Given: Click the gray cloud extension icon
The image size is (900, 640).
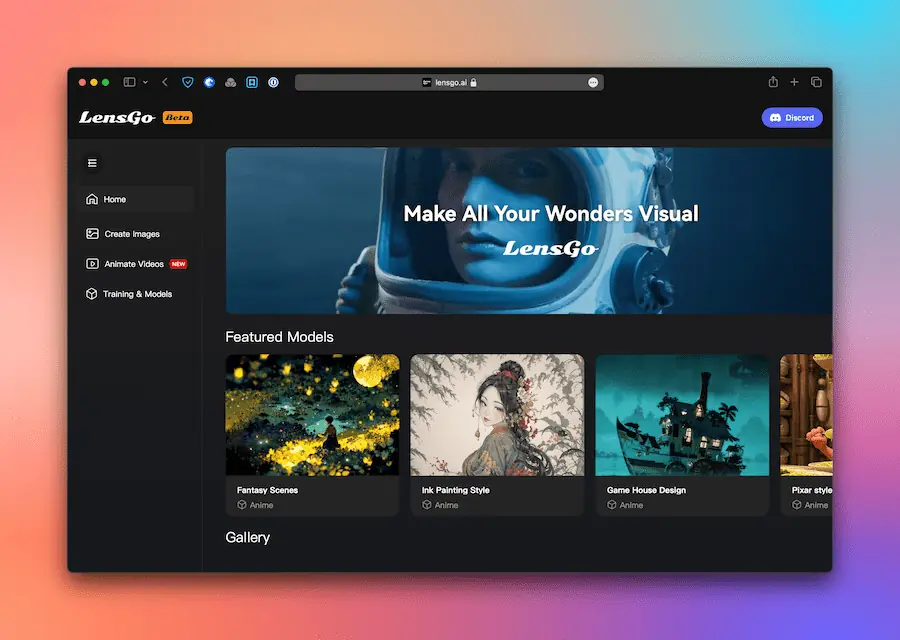Looking at the screenshot, I should [231, 83].
